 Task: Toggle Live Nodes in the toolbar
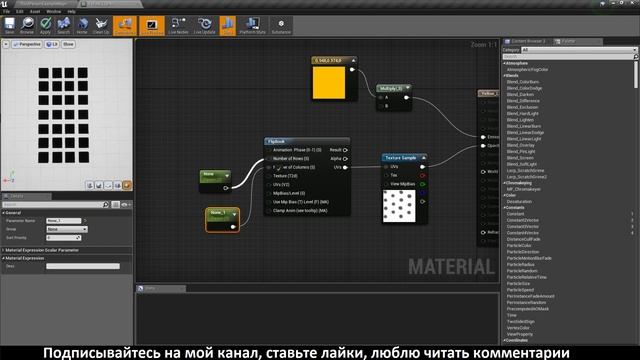178,25
